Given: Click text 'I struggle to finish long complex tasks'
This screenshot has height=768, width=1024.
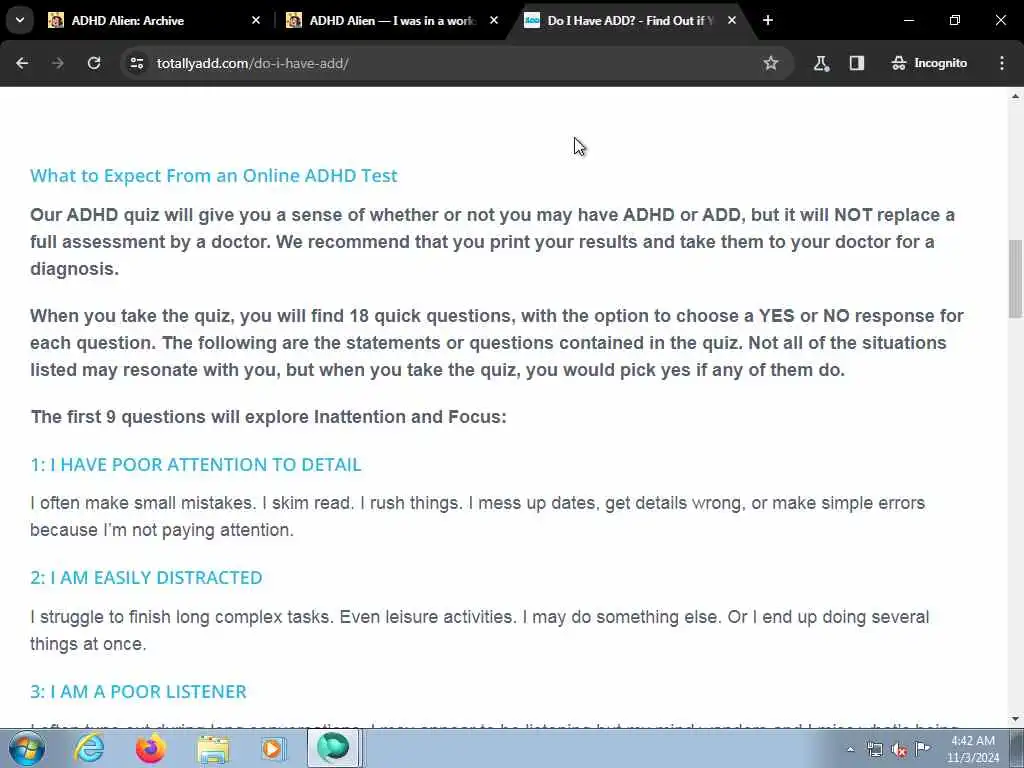Looking at the screenshot, I should pos(180,617).
